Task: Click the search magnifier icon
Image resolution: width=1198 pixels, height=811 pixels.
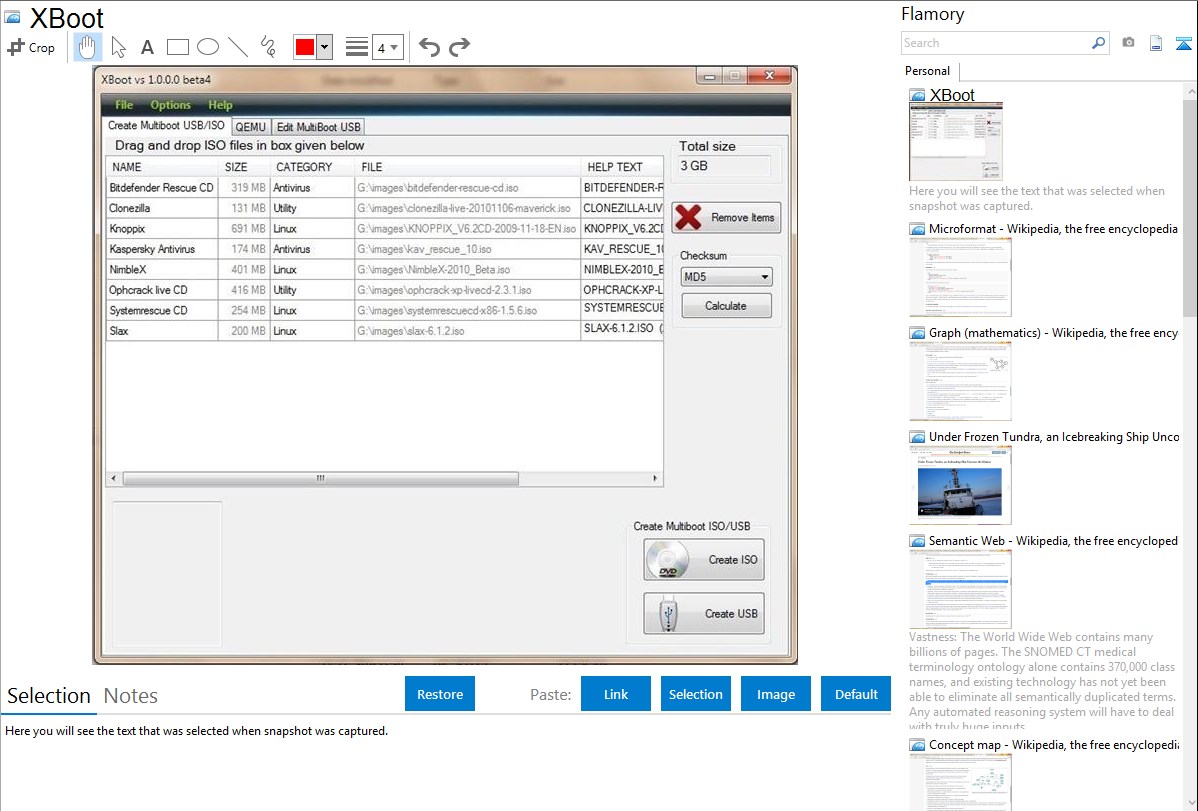Action: pyautogui.click(x=1098, y=43)
